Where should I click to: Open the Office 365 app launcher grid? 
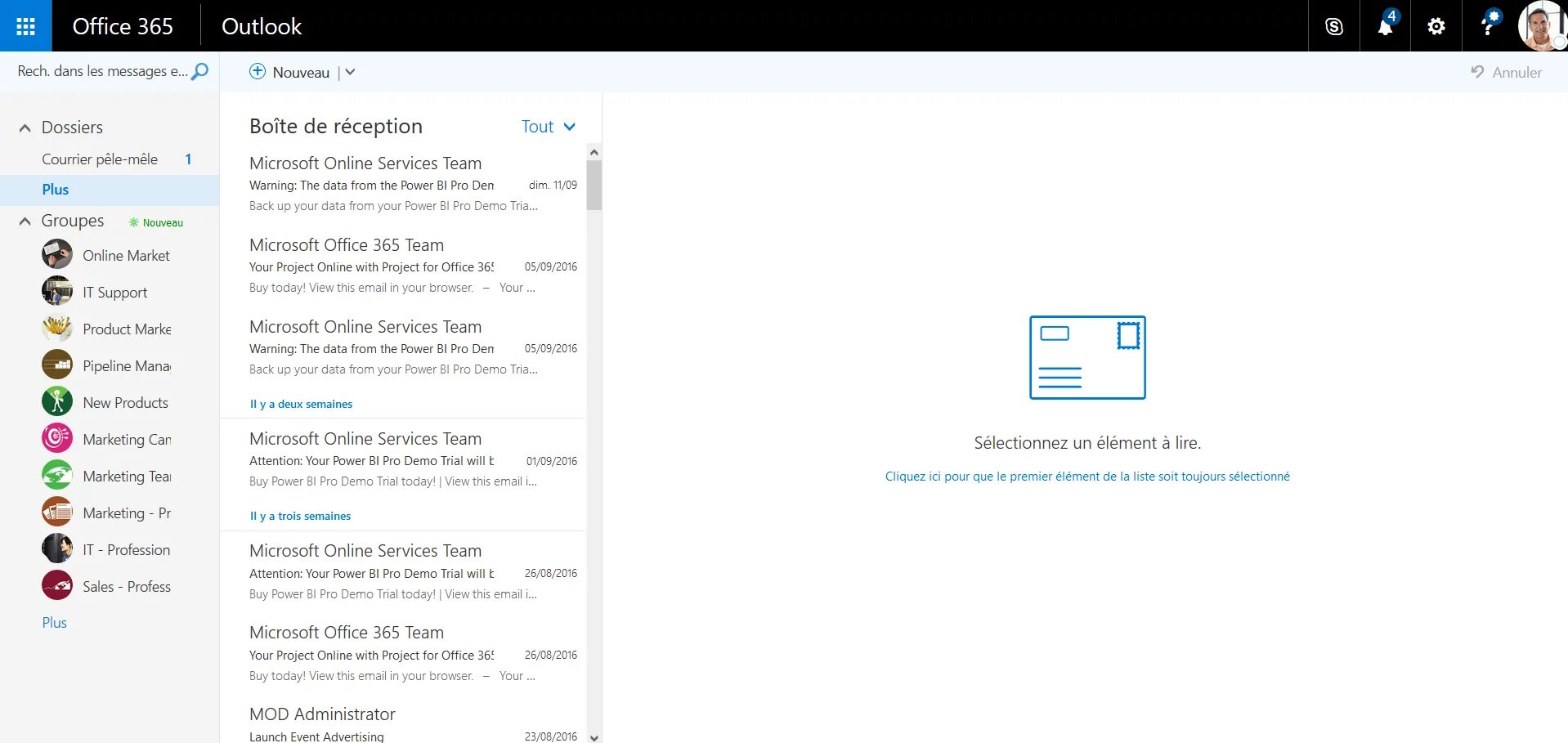coord(25,26)
